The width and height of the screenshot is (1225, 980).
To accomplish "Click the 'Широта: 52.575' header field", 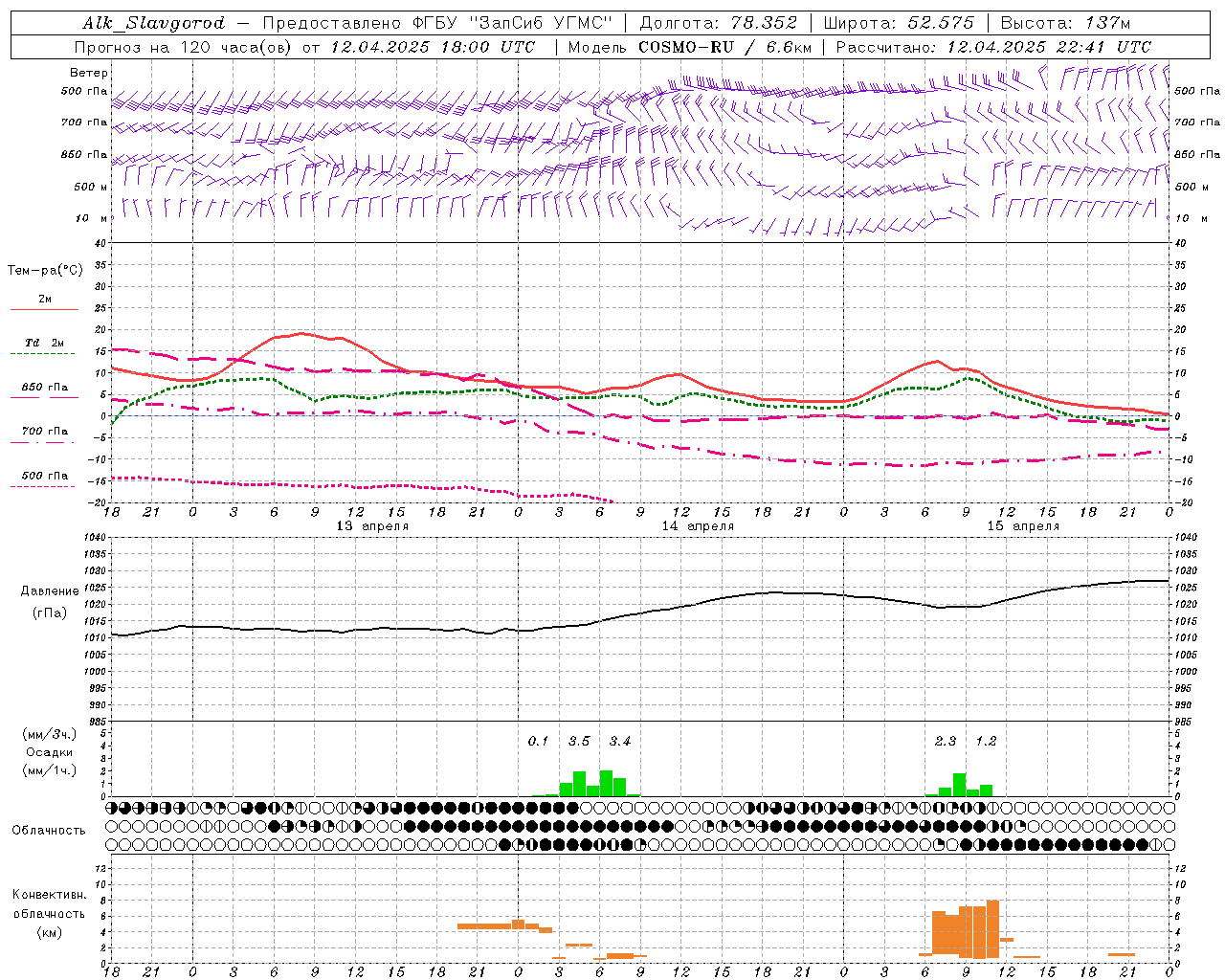I will [x=898, y=23].
